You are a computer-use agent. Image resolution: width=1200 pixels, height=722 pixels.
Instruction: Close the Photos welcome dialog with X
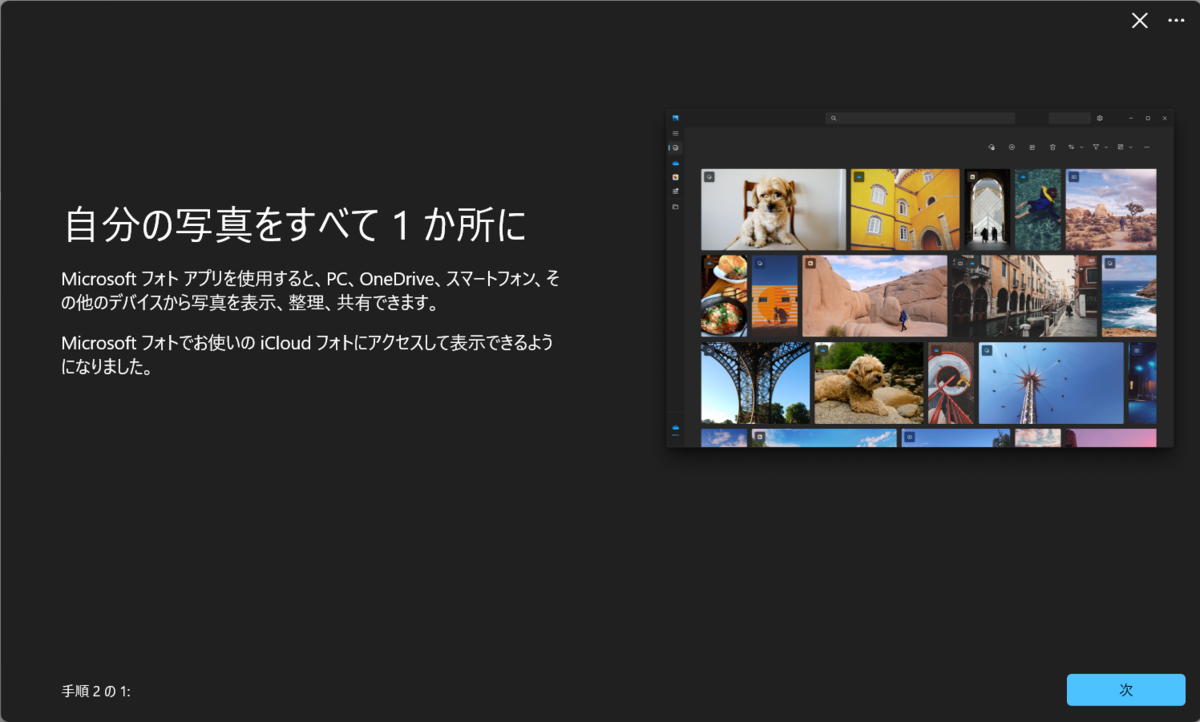click(x=1139, y=21)
